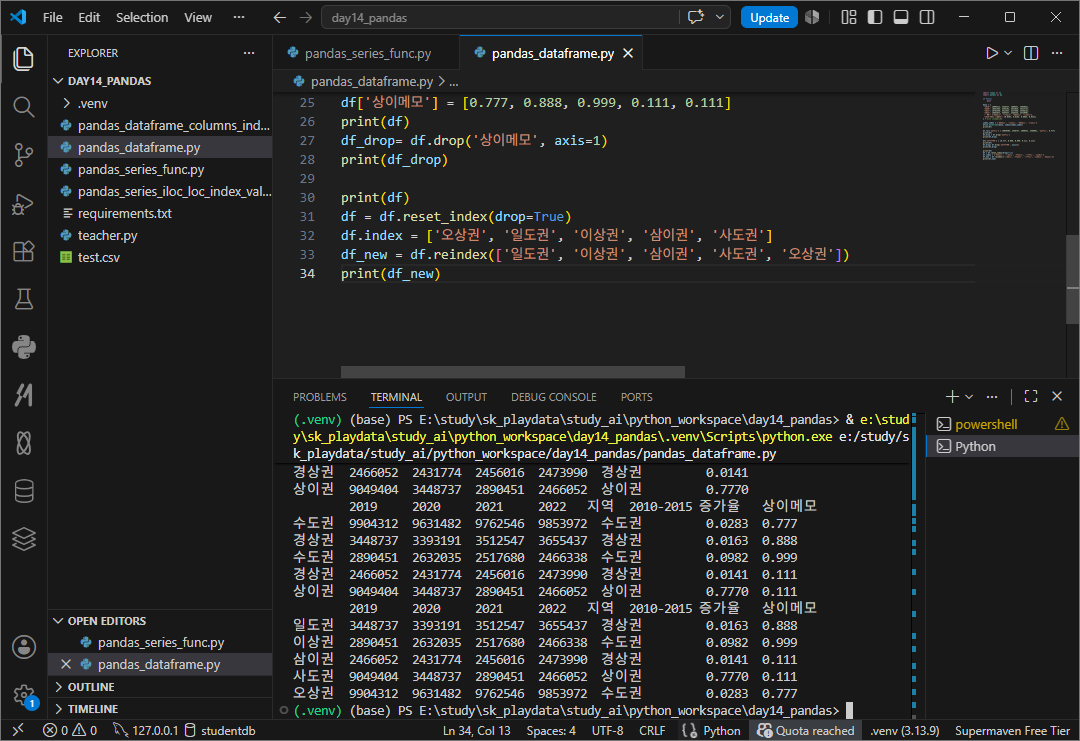Image resolution: width=1080 pixels, height=741 pixels.
Task: Open the Run Python File dropdown
Action: (1008, 53)
